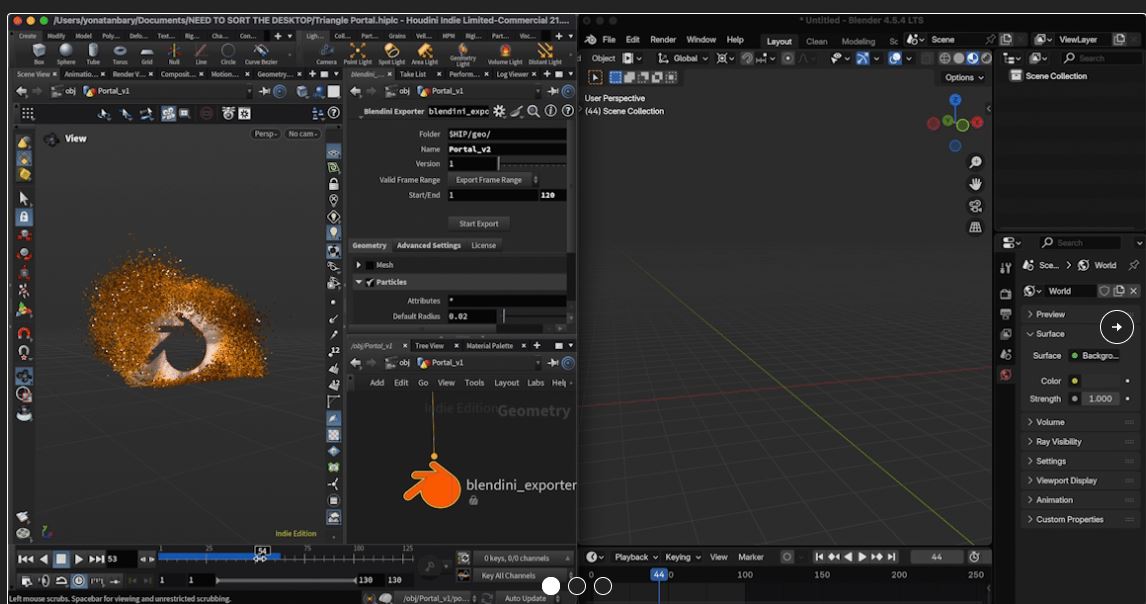Click the Name field containing Portal_v2
This screenshot has height=604, width=1146.
click(x=507, y=149)
